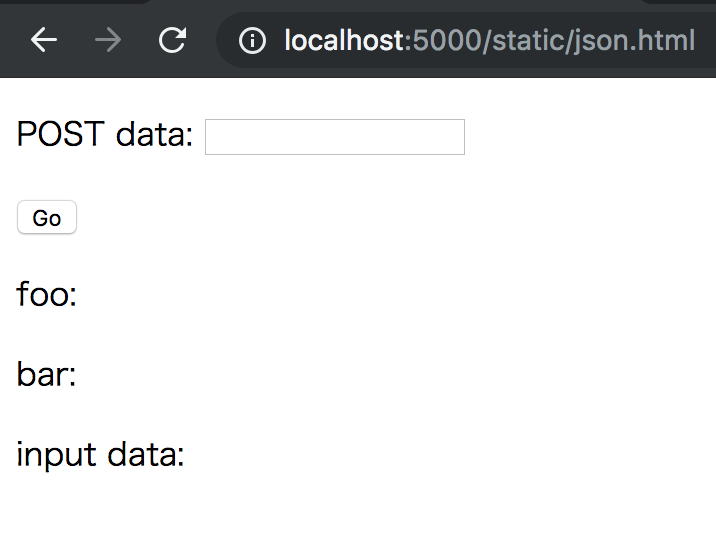This screenshot has height=534, width=716.
Task: Click the word input in bottom label
Action: (57, 455)
